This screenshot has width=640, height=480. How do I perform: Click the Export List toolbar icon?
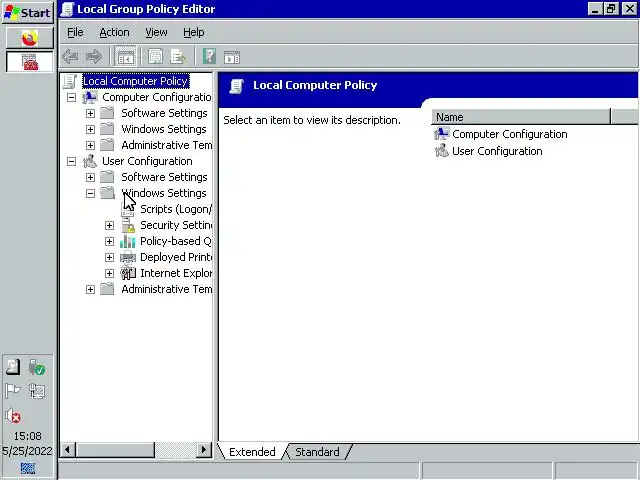click(x=178, y=56)
